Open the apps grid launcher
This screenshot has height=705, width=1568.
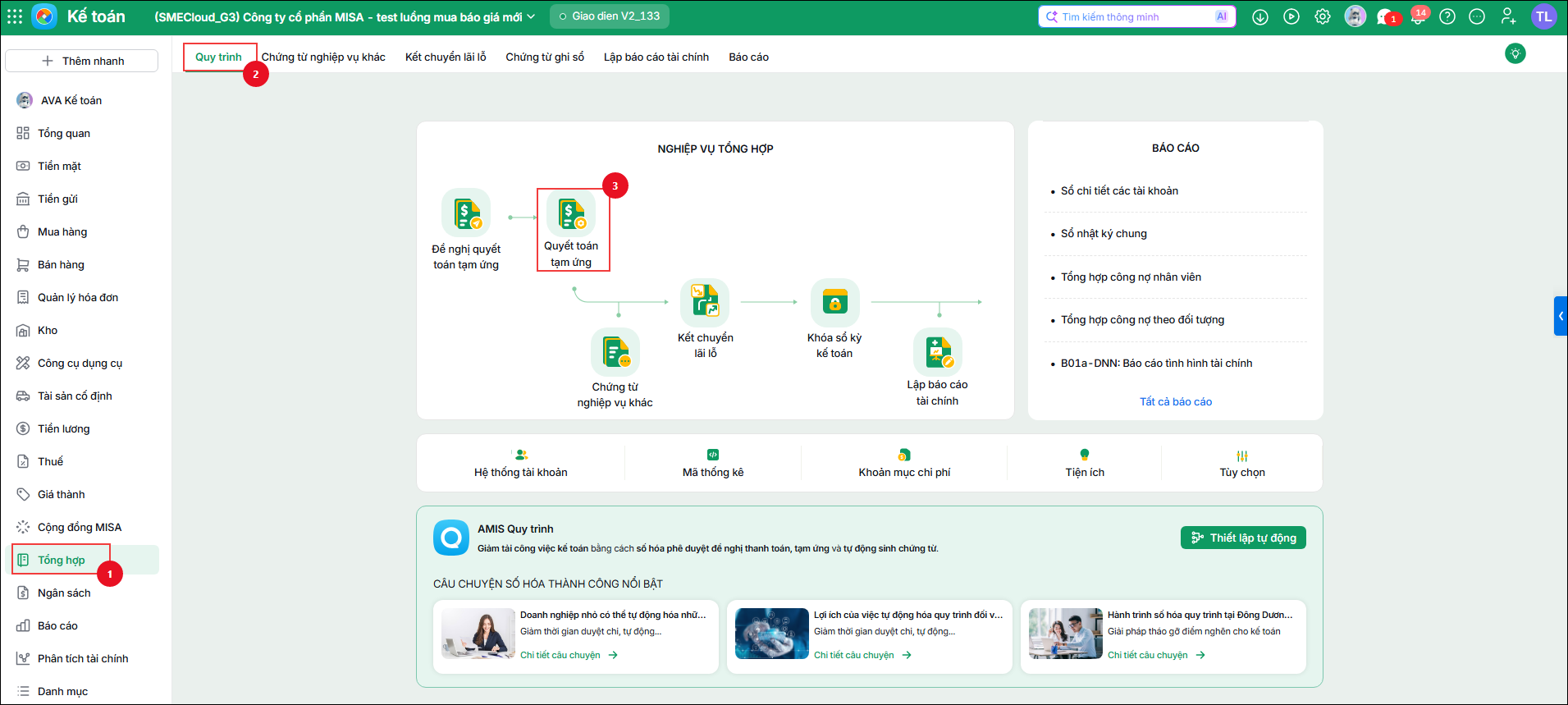coord(15,16)
